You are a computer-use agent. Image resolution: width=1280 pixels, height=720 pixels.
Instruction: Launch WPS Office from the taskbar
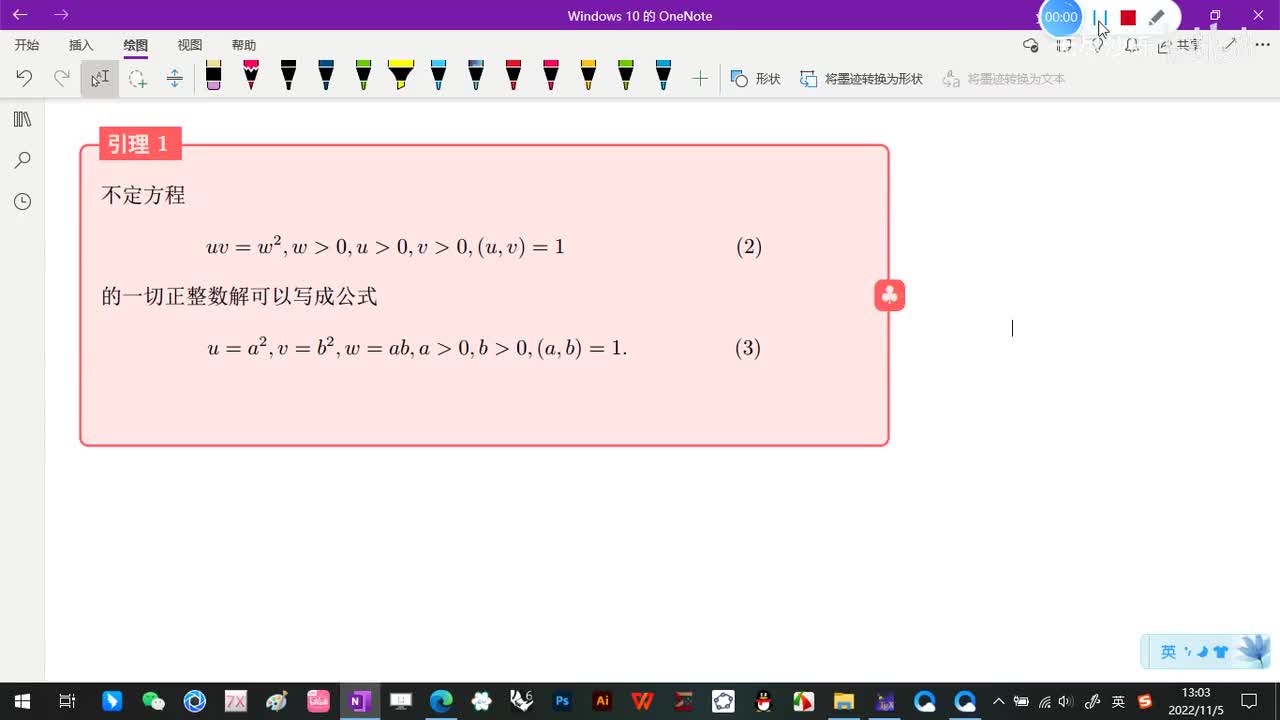click(x=642, y=701)
